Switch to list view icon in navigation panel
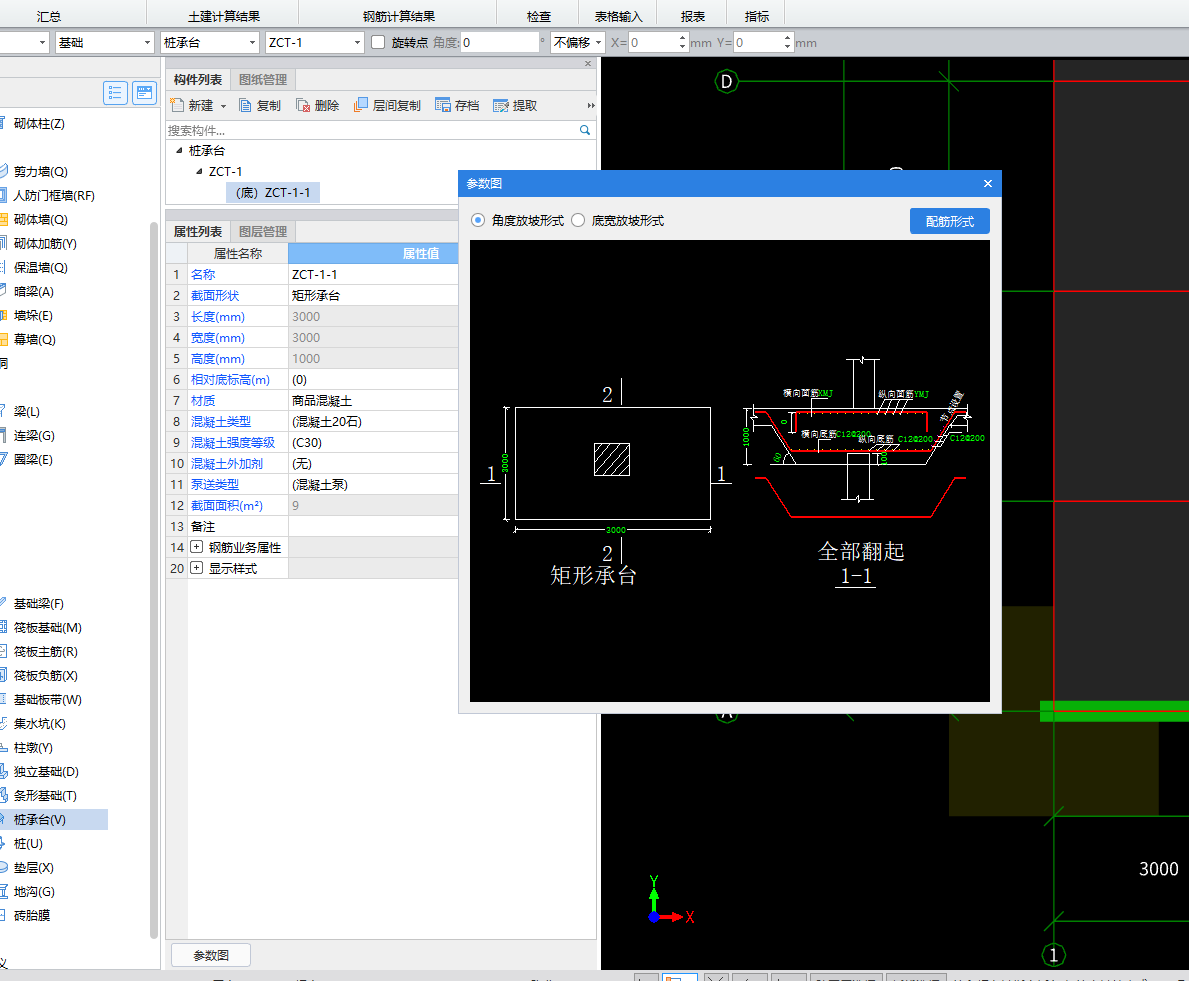 tap(115, 93)
